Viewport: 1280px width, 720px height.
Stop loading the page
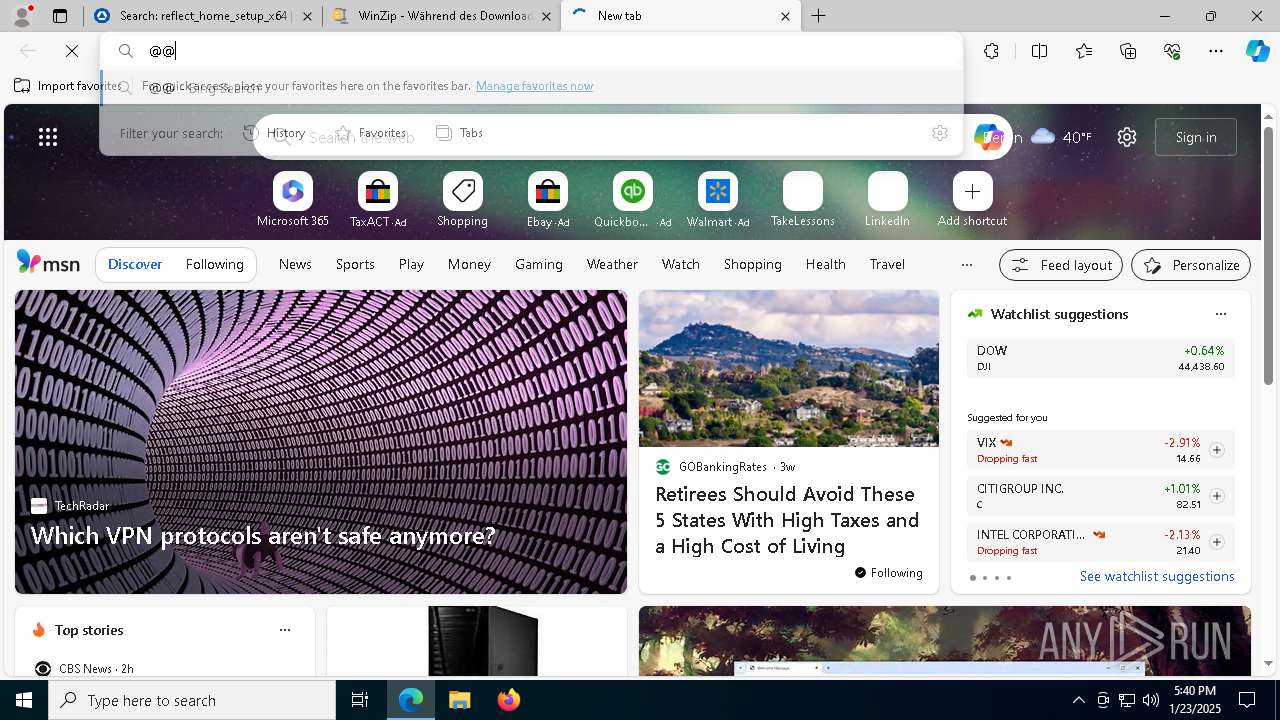[72, 51]
